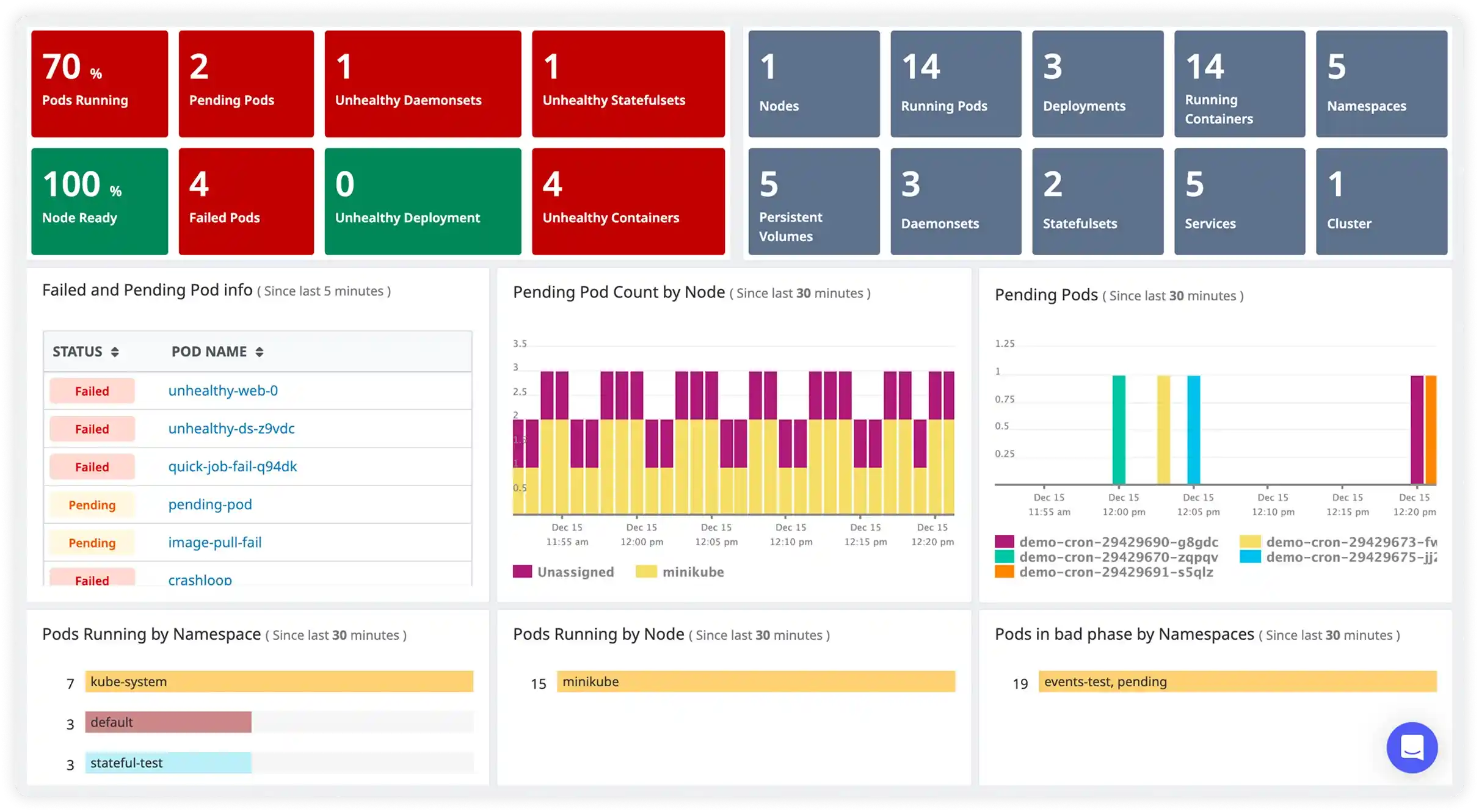
Task: Open the chat support bubble icon
Action: pos(1411,747)
